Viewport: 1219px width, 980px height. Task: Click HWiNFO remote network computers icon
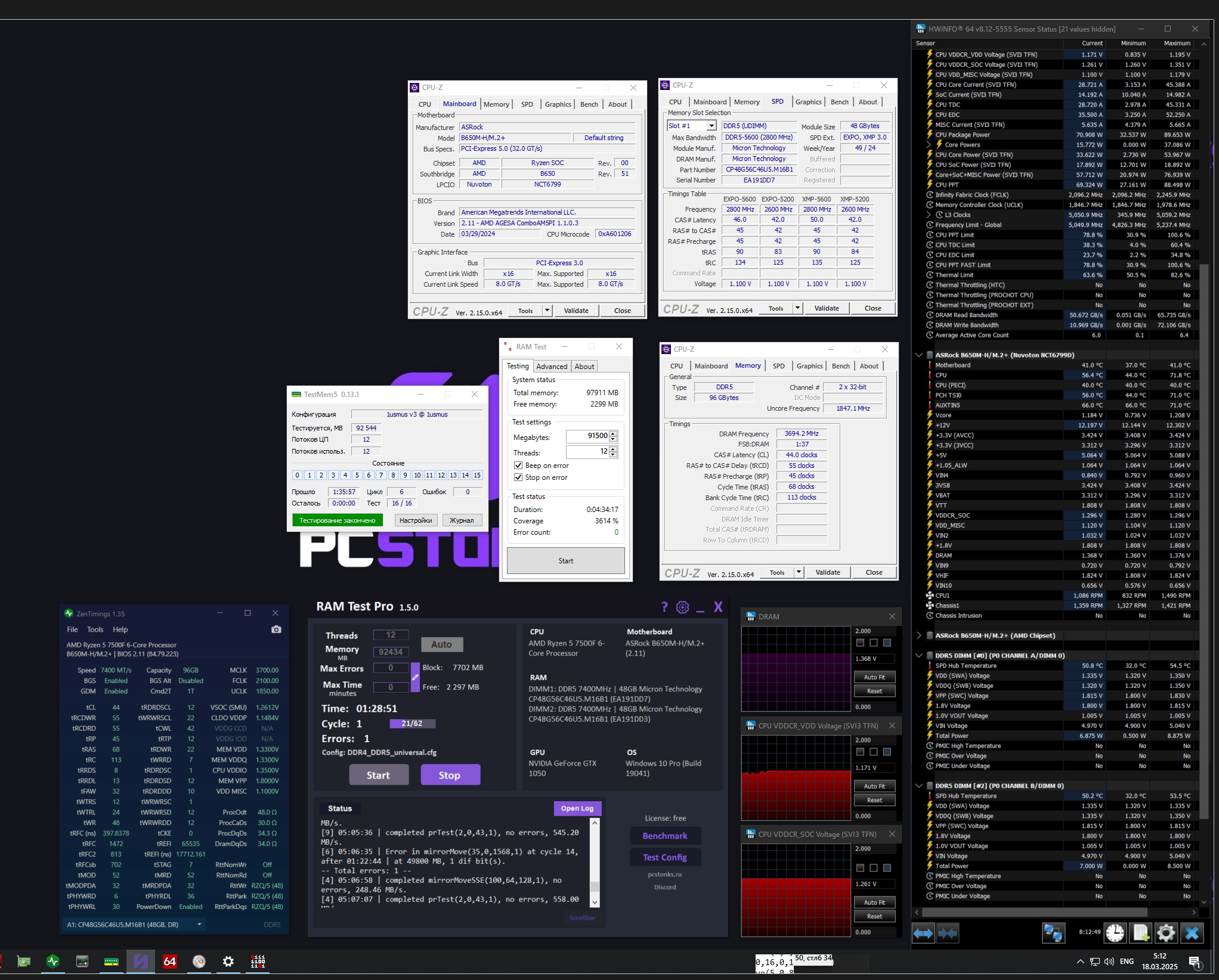click(x=1053, y=933)
